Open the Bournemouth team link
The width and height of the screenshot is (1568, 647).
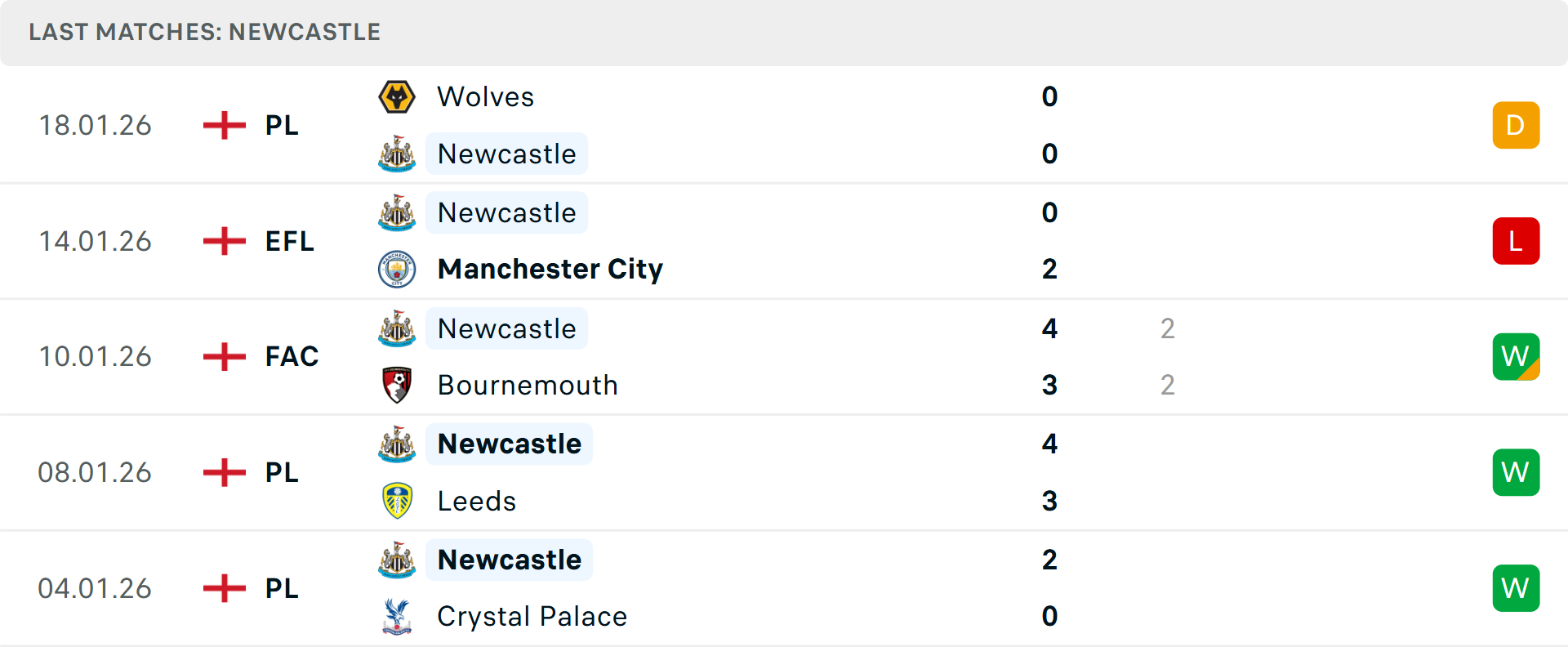(x=528, y=385)
